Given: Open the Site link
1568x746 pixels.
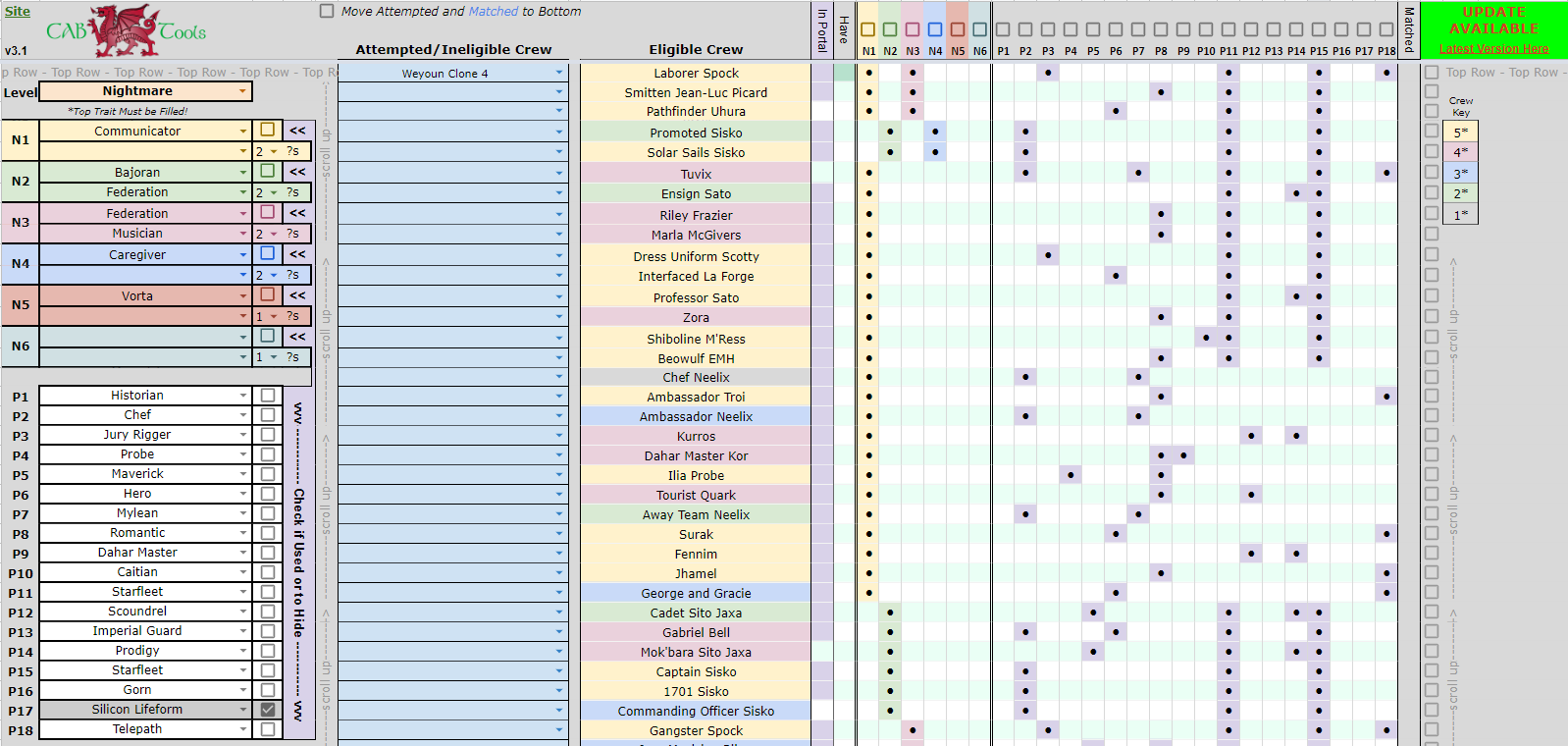Looking at the screenshot, I should point(18,12).
